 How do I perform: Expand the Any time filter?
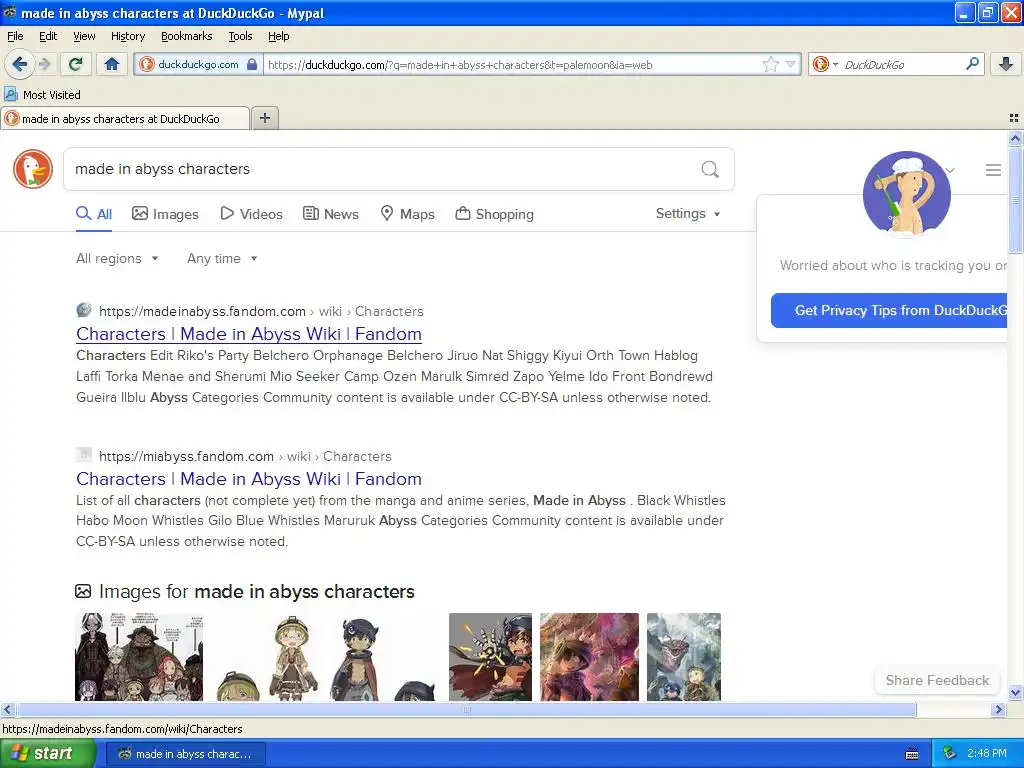[222, 259]
